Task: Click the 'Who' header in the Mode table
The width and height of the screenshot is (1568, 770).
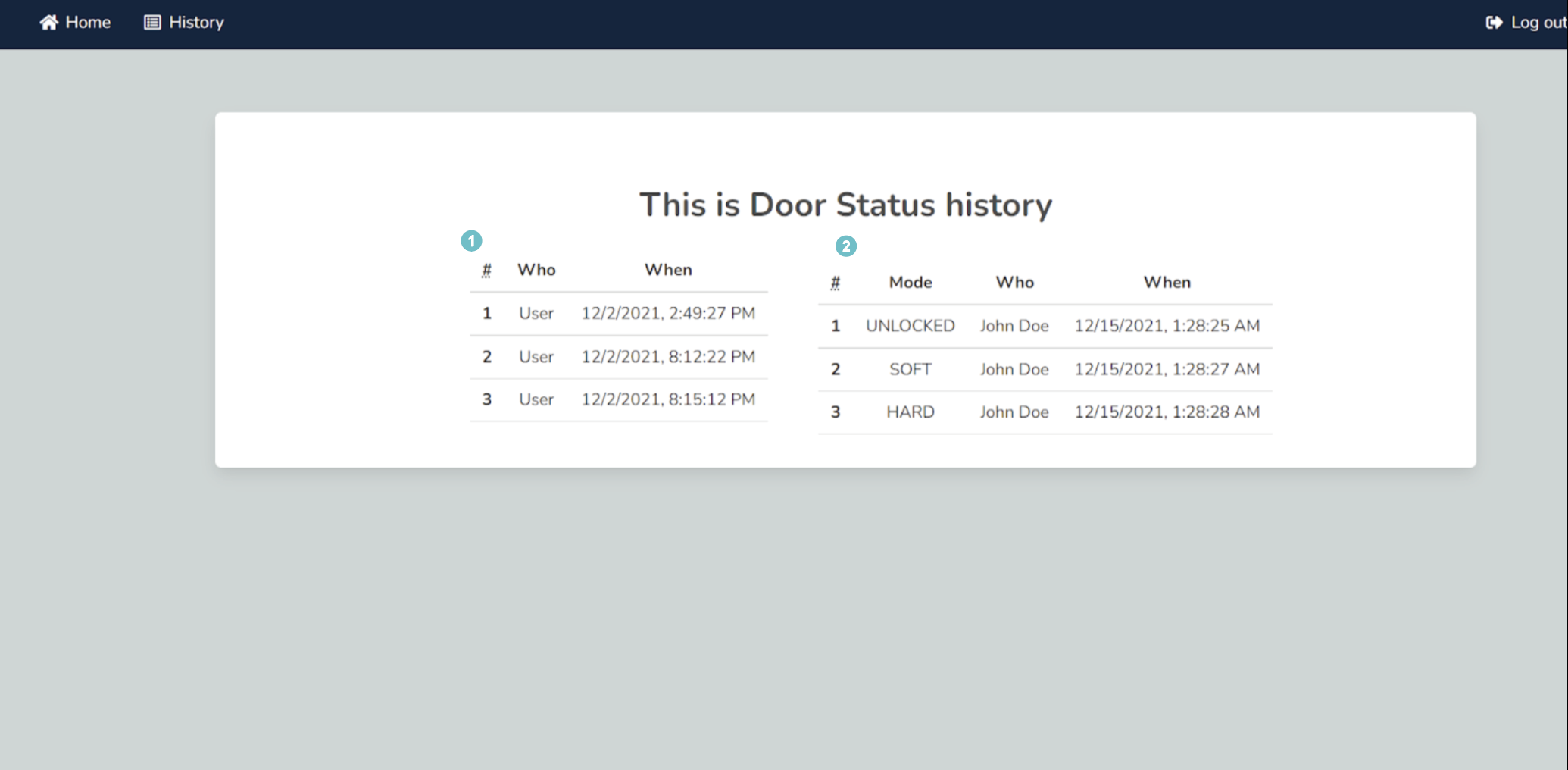Action: 1014,283
